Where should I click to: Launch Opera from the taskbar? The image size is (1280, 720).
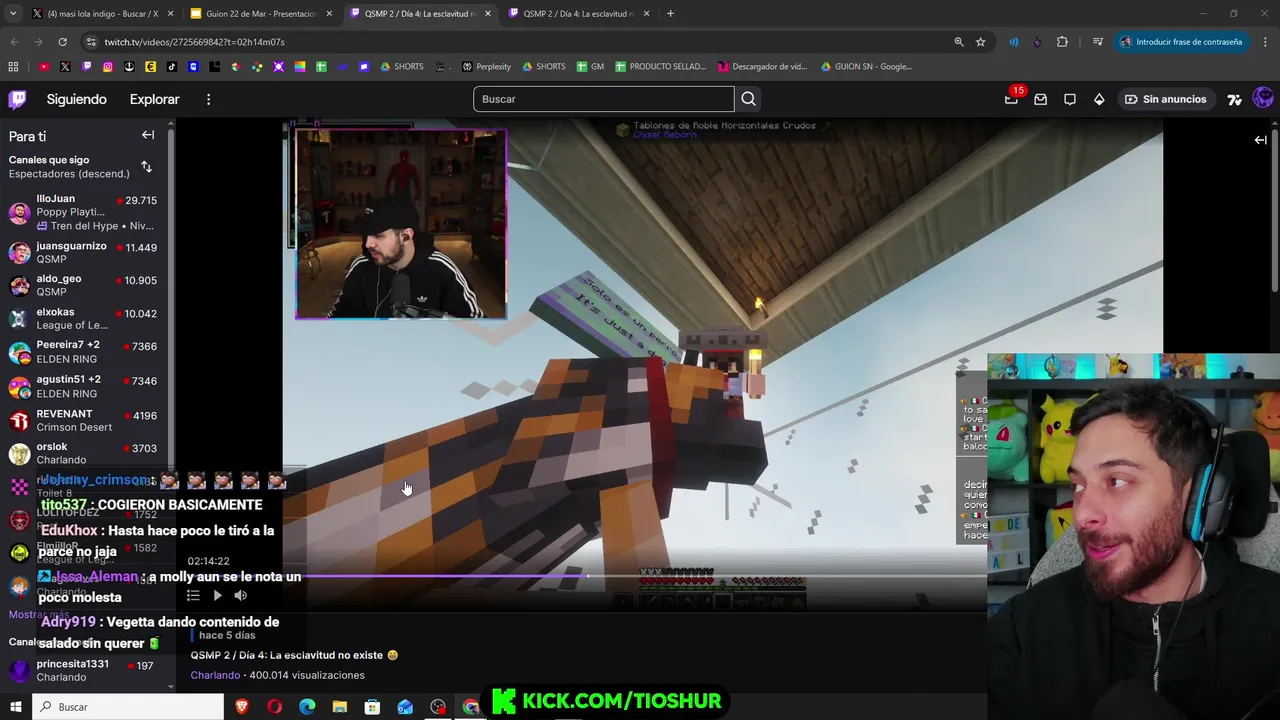275,707
